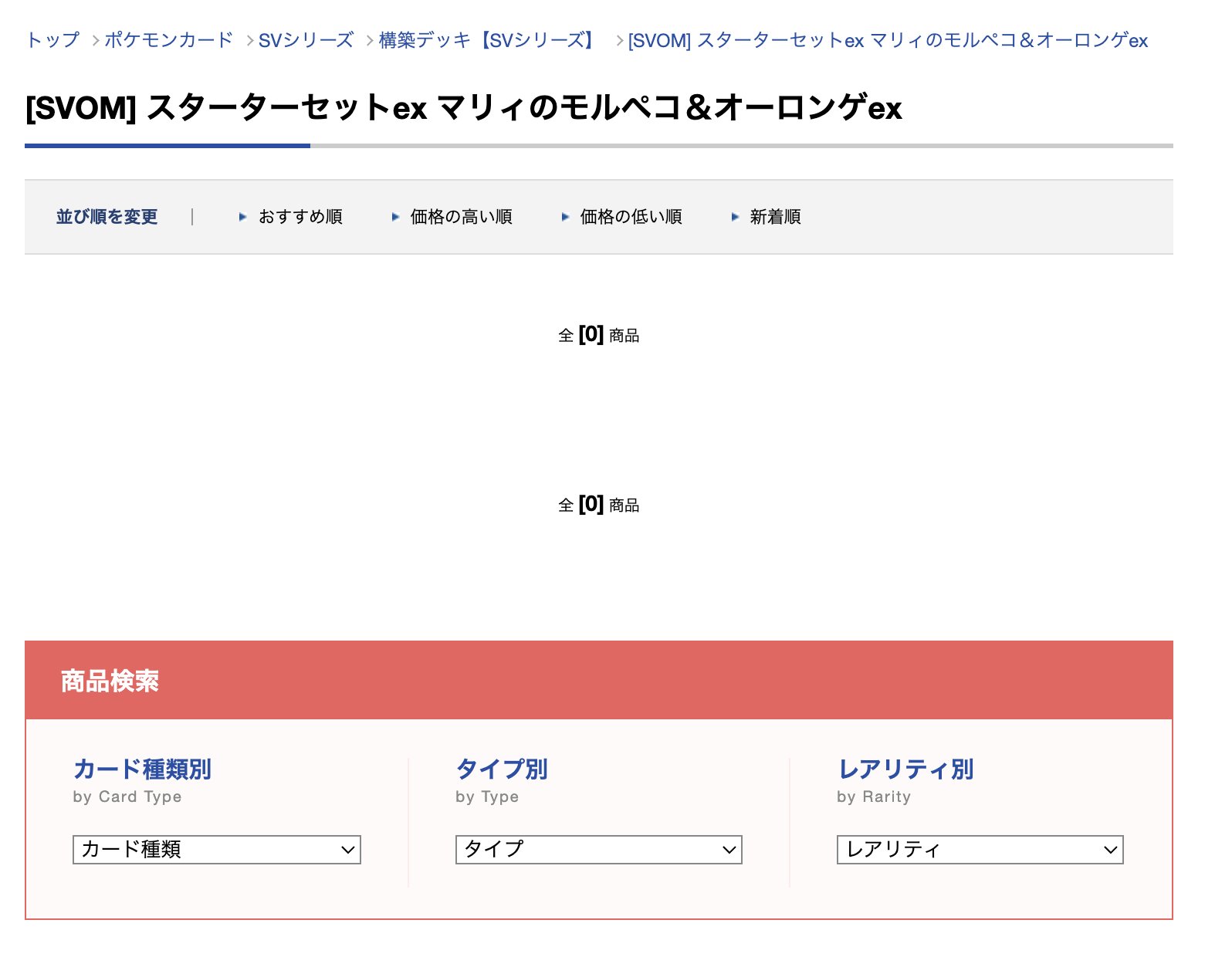This screenshot has width=1232, height=974.
Task: Open [SVOM] スターターセットex breadcrumb link
Action: 888,40
